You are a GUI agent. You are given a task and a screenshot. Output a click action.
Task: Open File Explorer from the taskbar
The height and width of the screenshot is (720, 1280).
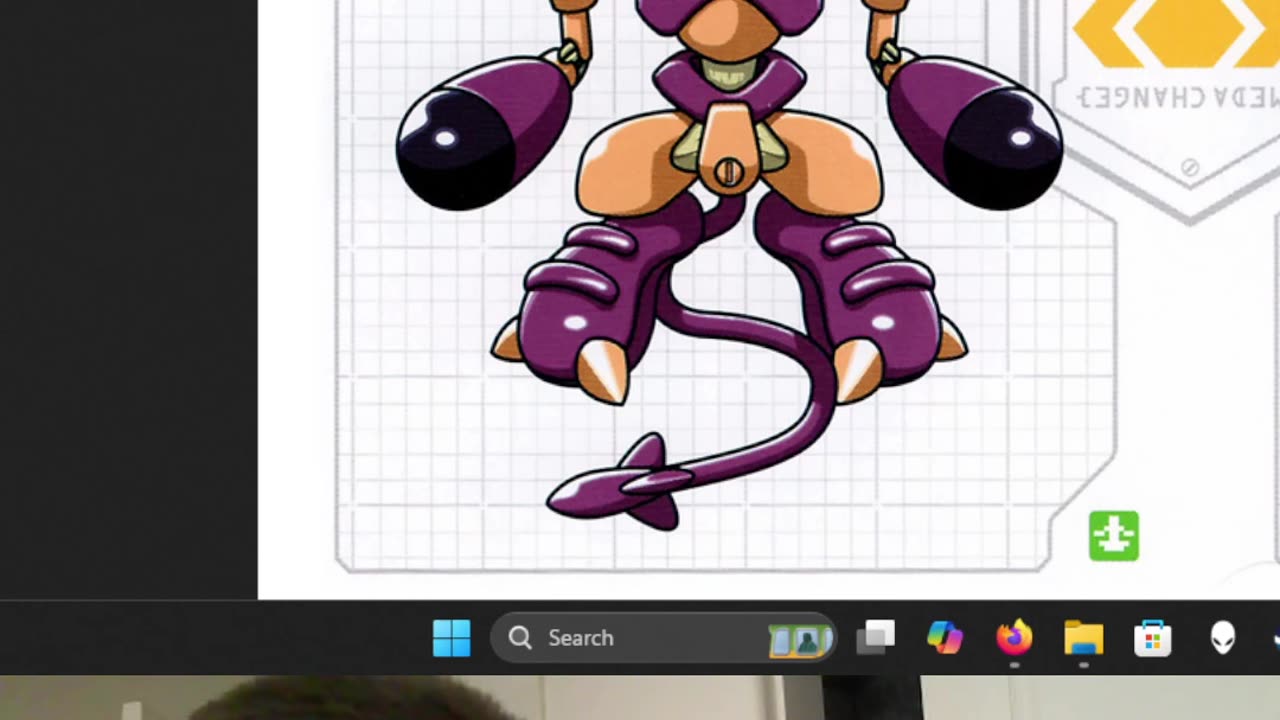pyautogui.click(x=1083, y=638)
